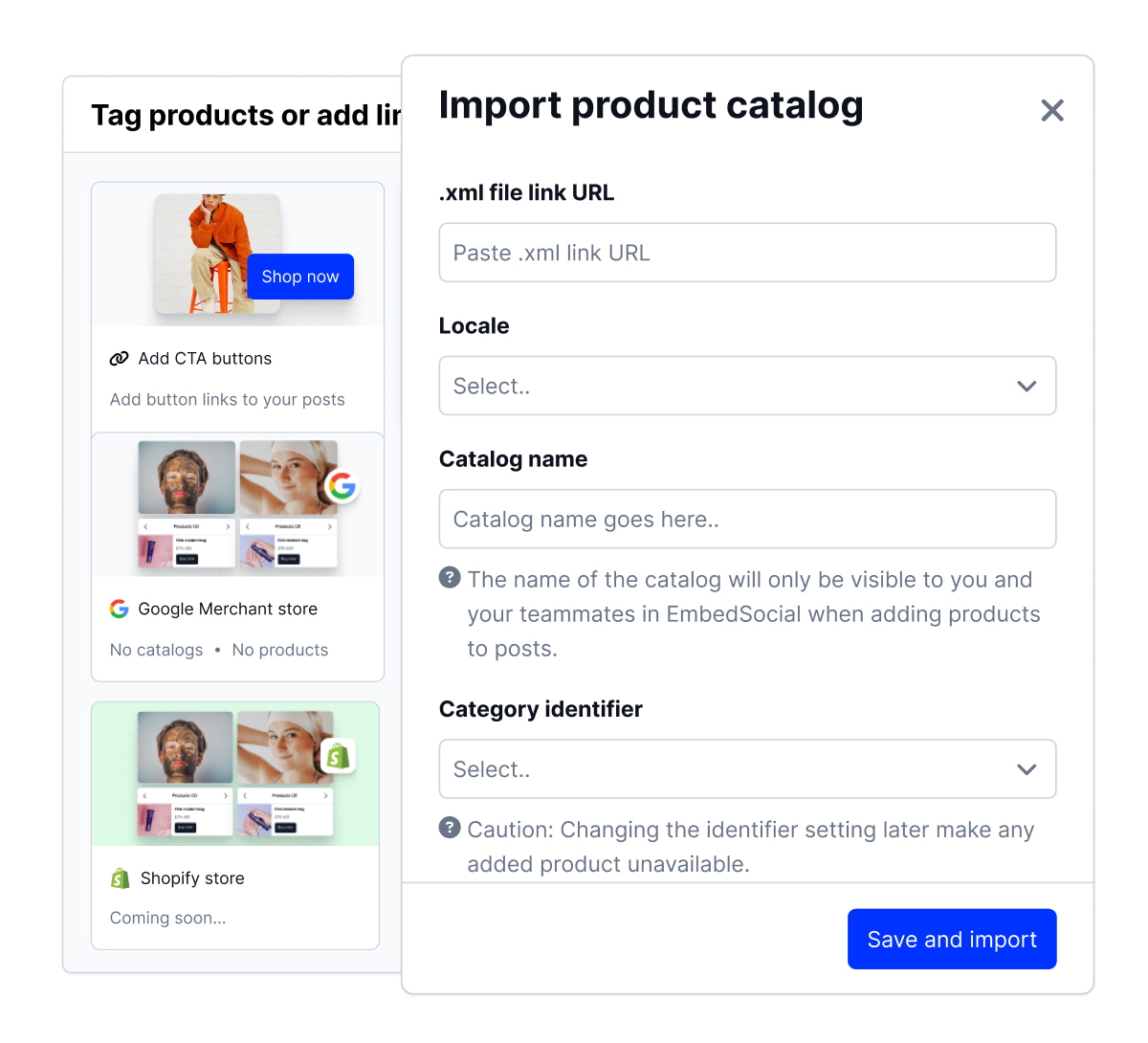Image resolution: width=1148 pixels, height=1043 pixels.
Task: Click the orange jacket model thumbnail
Action: pyautogui.click(x=217, y=255)
